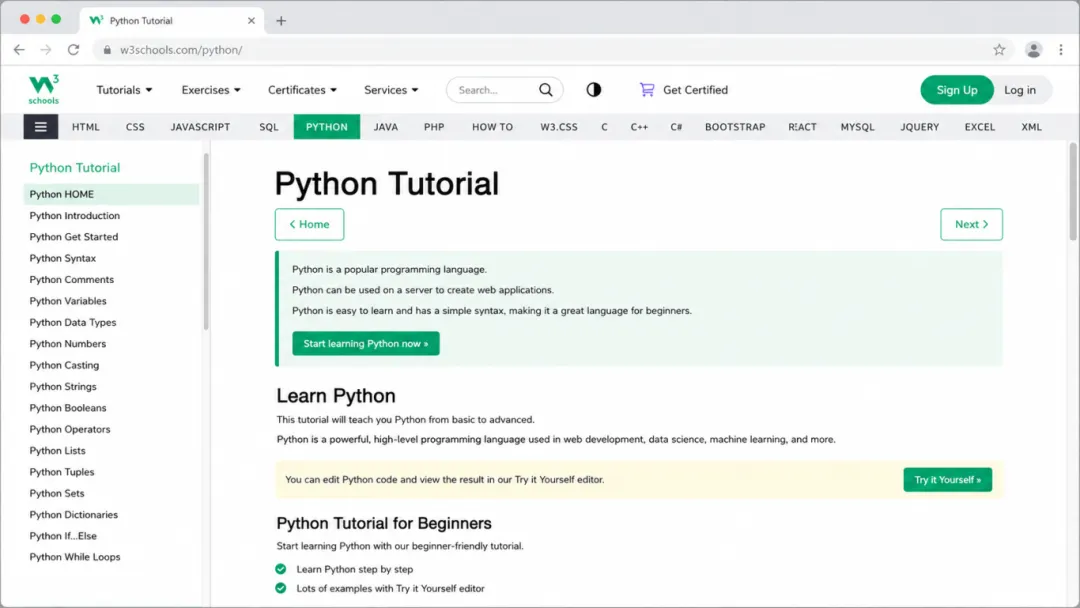This screenshot has height=608, width=1080.
Task: Expand the Tutorials dropdown
Action: point(124,90)
